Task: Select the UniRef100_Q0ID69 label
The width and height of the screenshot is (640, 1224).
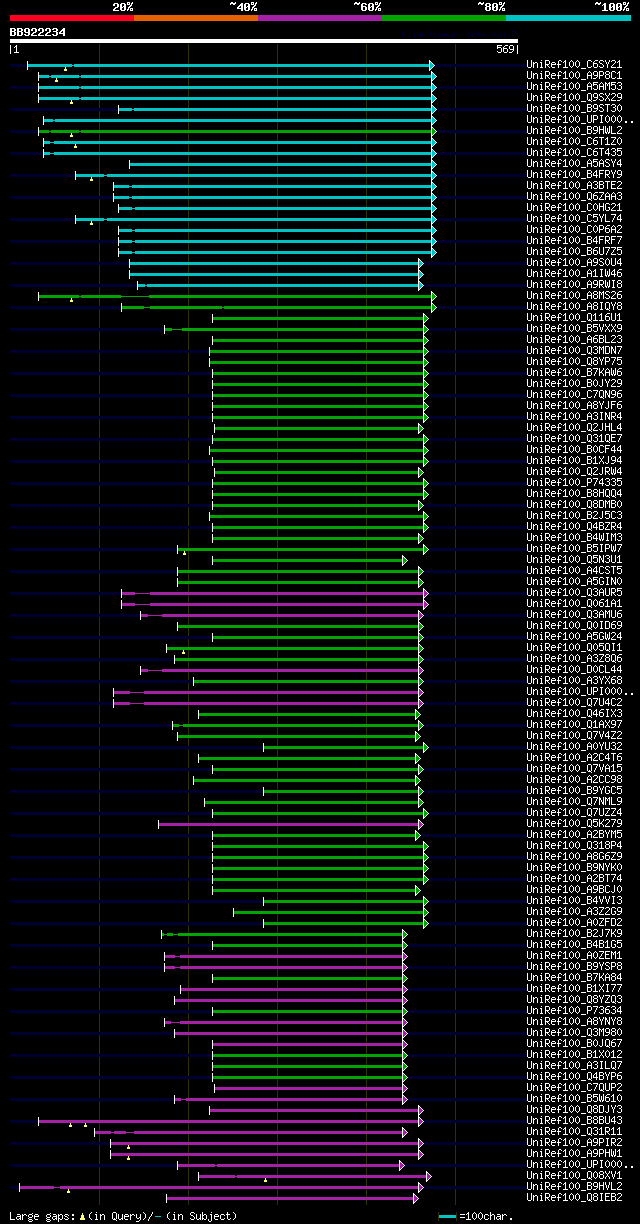Action: (574, 626)
